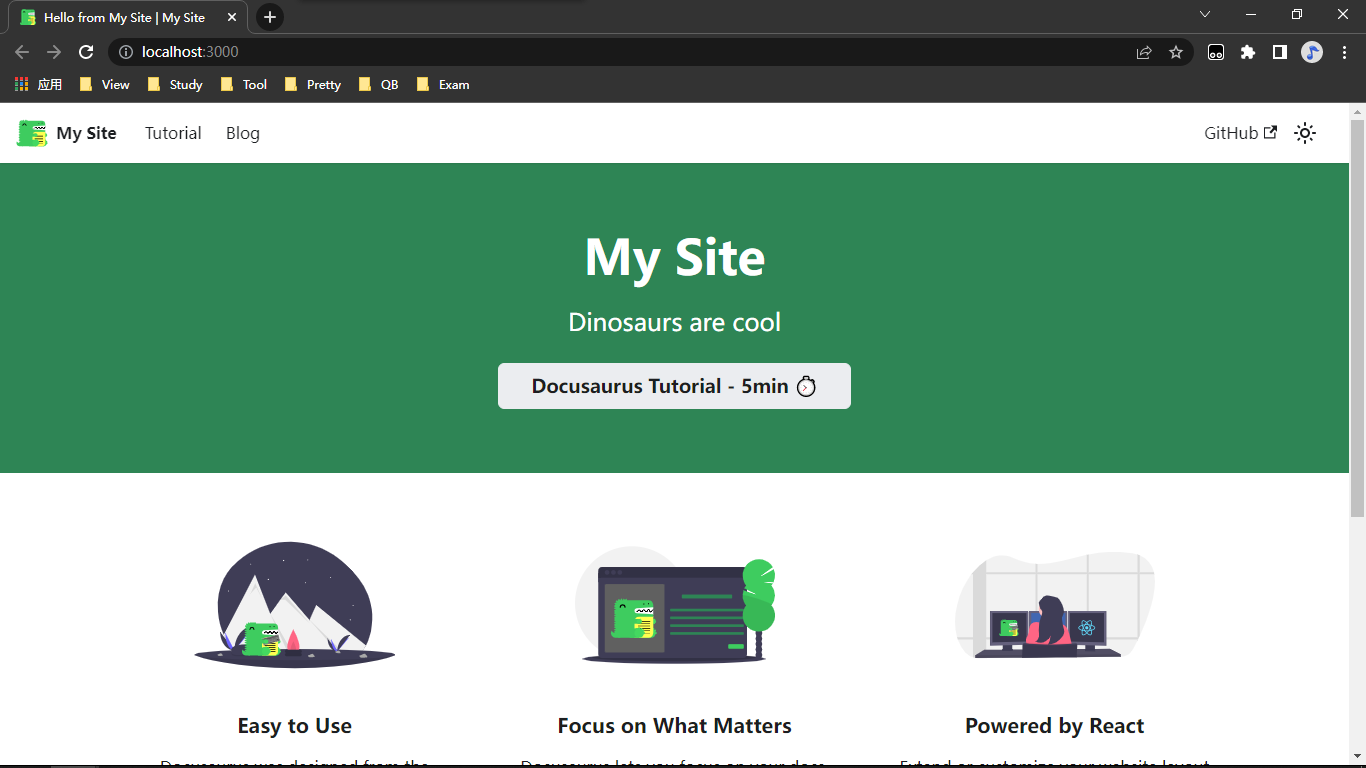Image resolution: width=1366 pixels, height=768 pixels.
Task: Open the tab search dropdown chevron
Action: coord(1205,14)
